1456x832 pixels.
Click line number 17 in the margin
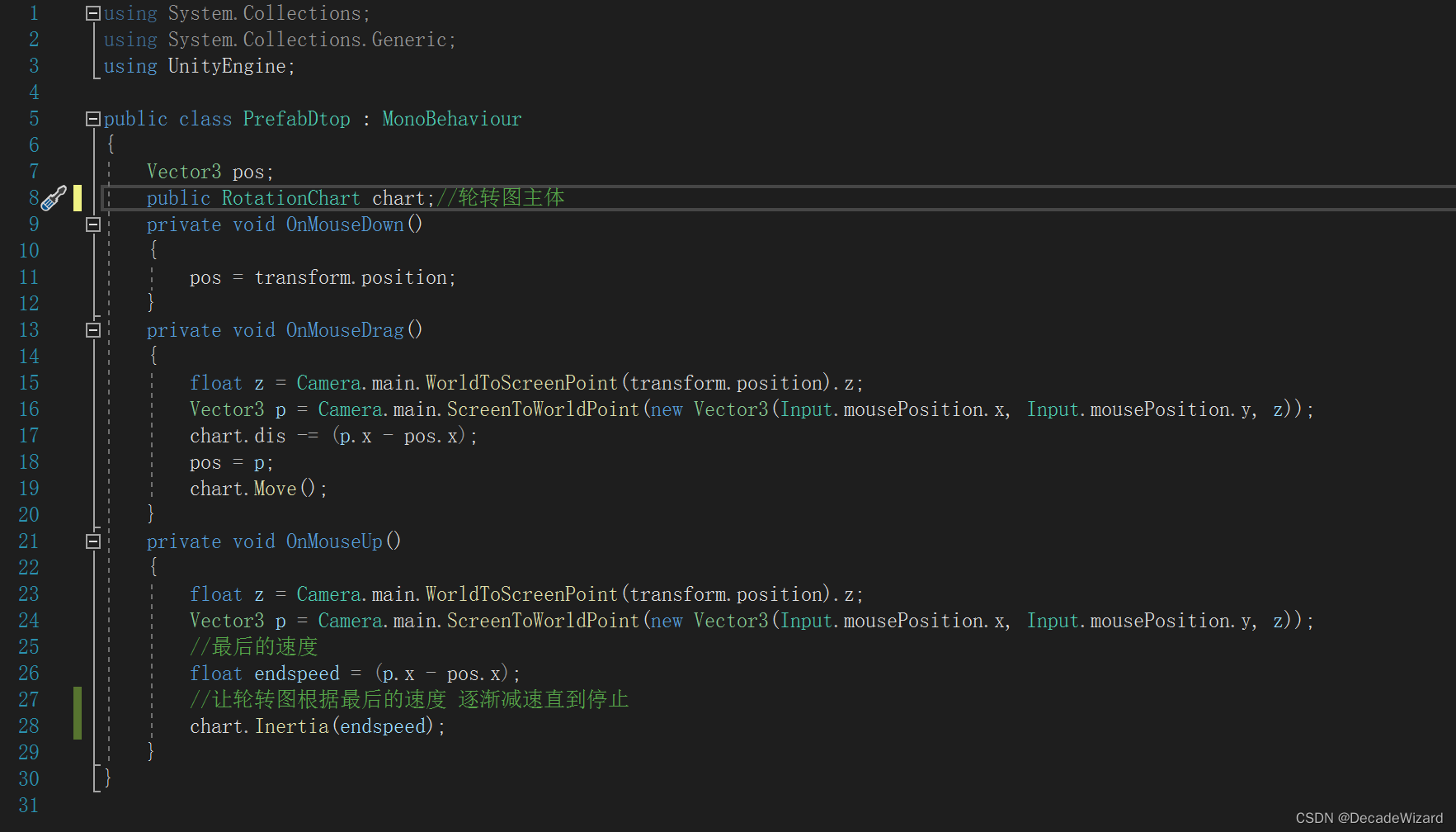pos(29,436)
